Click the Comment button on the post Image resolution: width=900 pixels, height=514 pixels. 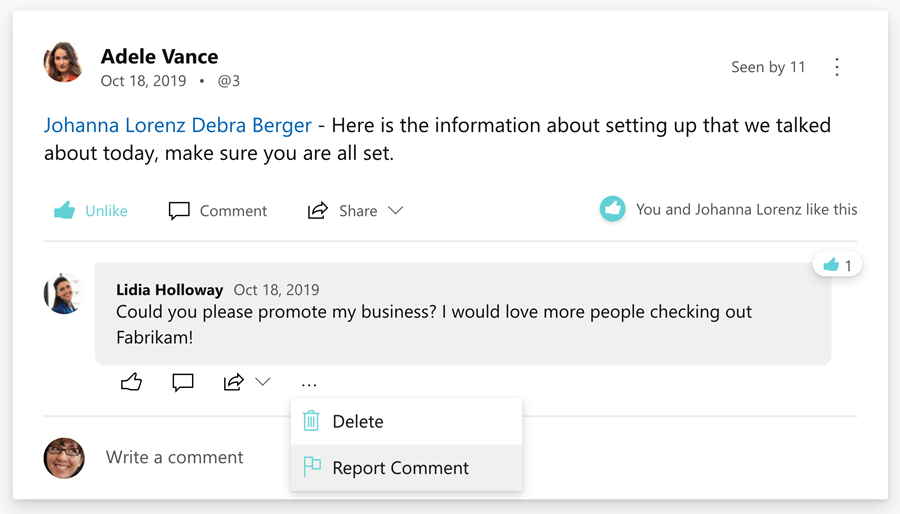click(x=218, y=210)
